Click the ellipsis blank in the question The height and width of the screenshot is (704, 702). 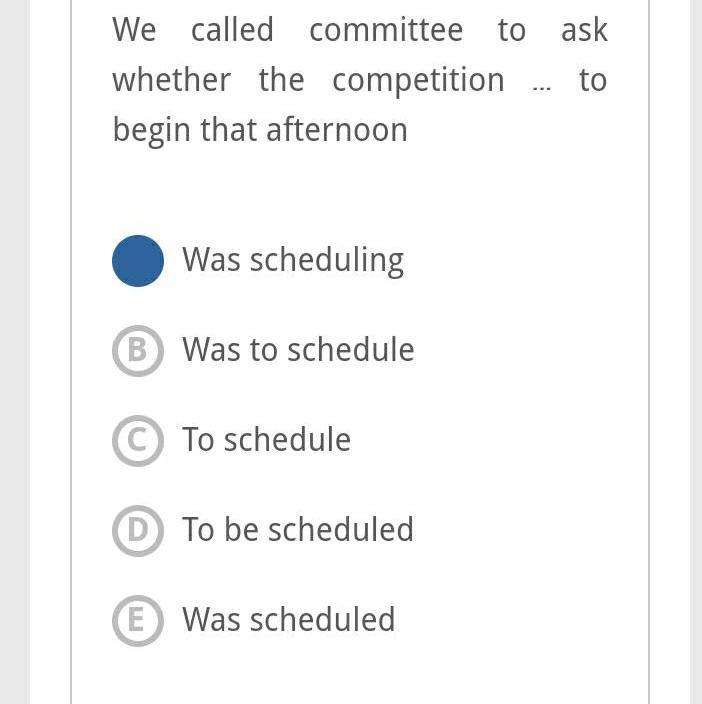click(x=542, y=84)
